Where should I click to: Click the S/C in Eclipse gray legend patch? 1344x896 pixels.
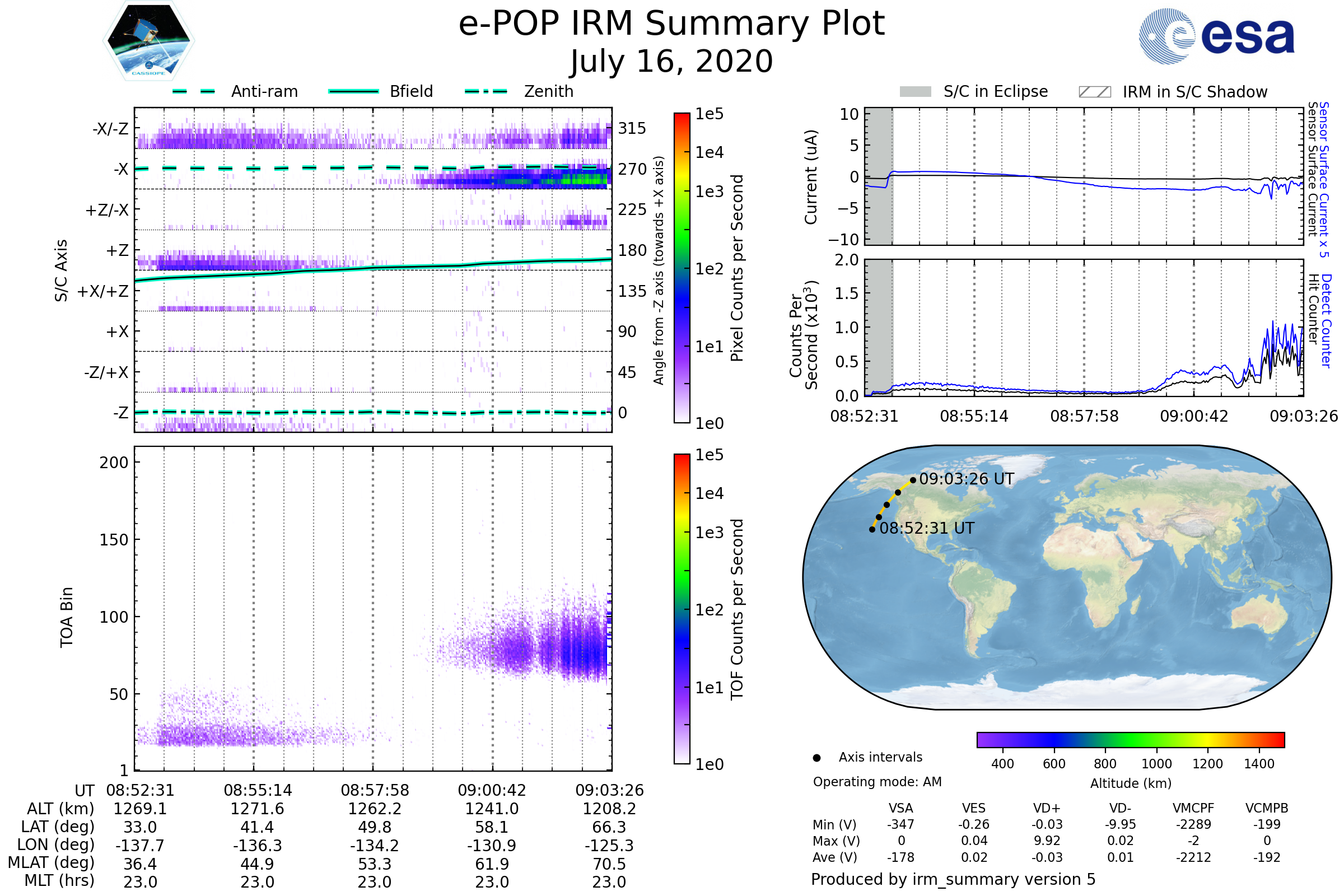915,92
